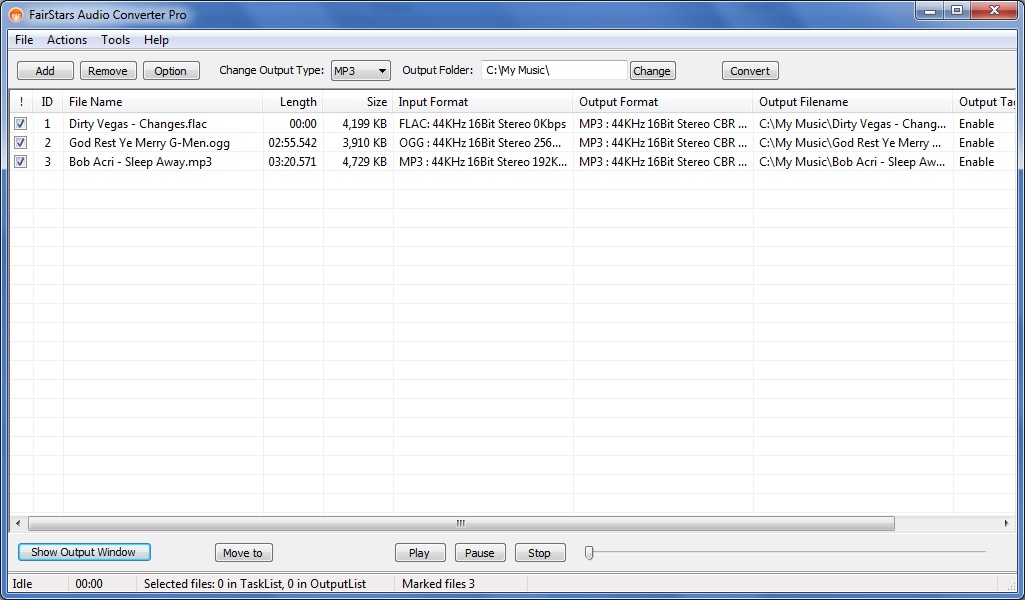Sort by the ID column header
Image resolution: width=1025 pixels, height=600 pixels.
48,102
